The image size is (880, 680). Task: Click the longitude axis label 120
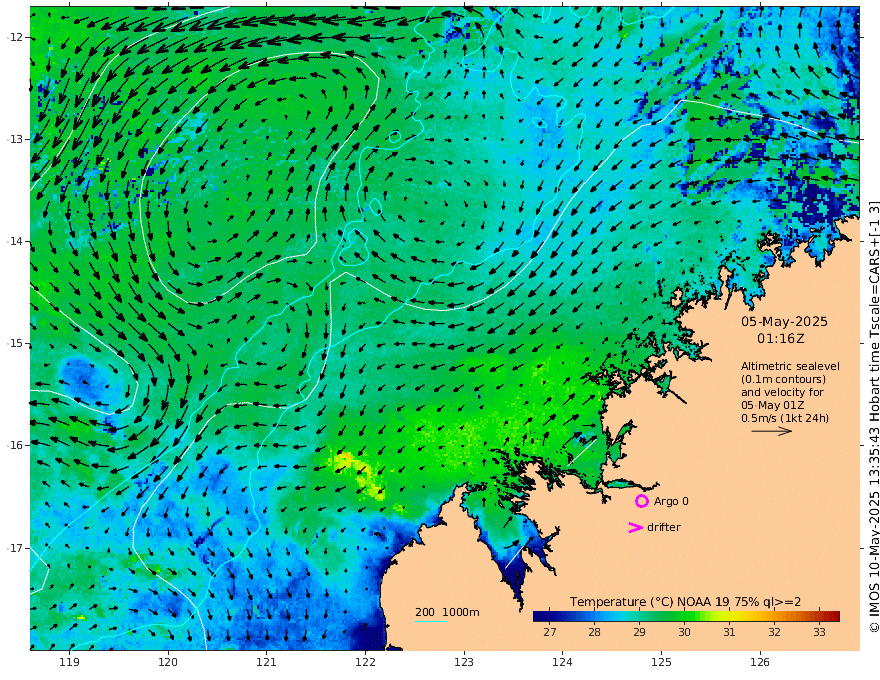pos(168,662)
